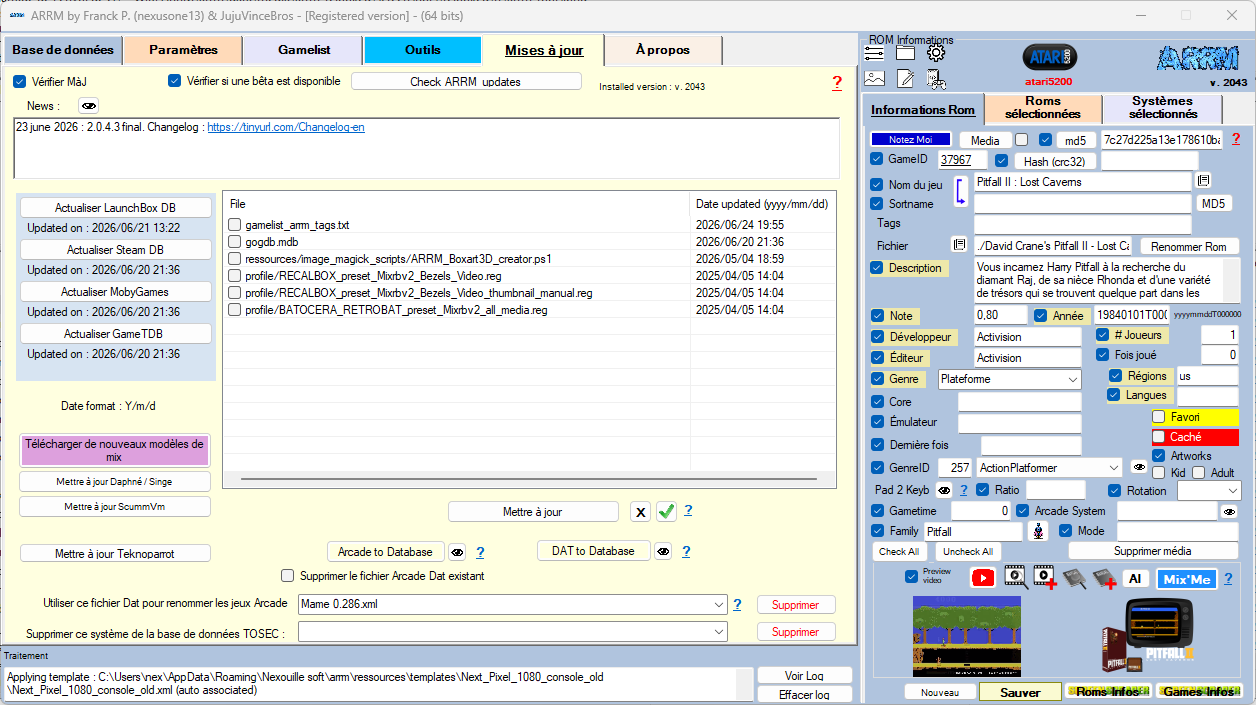This screenshot has width=1256, height=705.
Task: Check the gamelist_arrm_tags.txt file checkbox
Action: tap(235, 225)
